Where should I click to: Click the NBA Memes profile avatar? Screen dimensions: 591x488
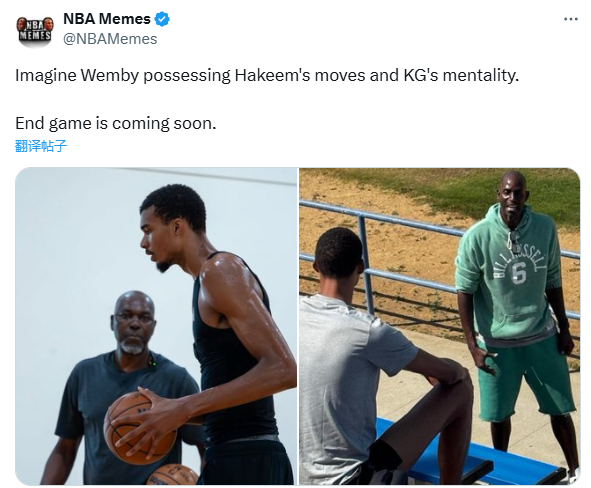click(x=34, y=32)
